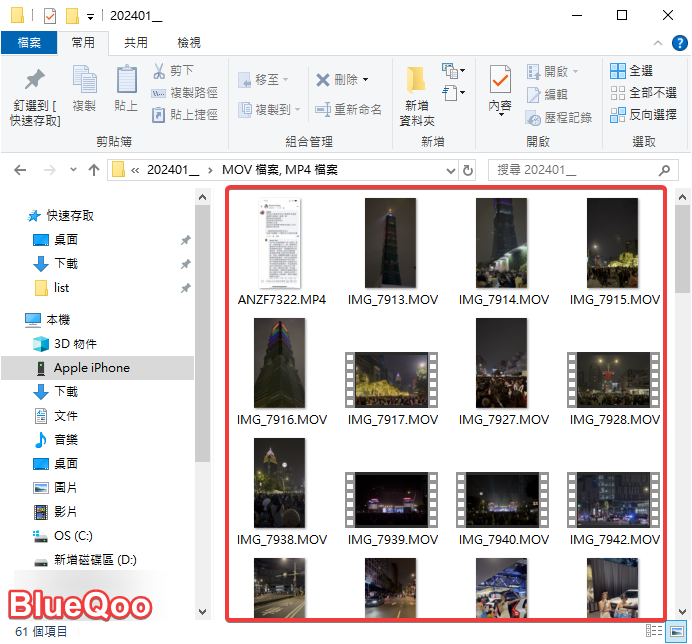
Task: Collapse the ribbon with the chevron
Action: pos(655,43)
